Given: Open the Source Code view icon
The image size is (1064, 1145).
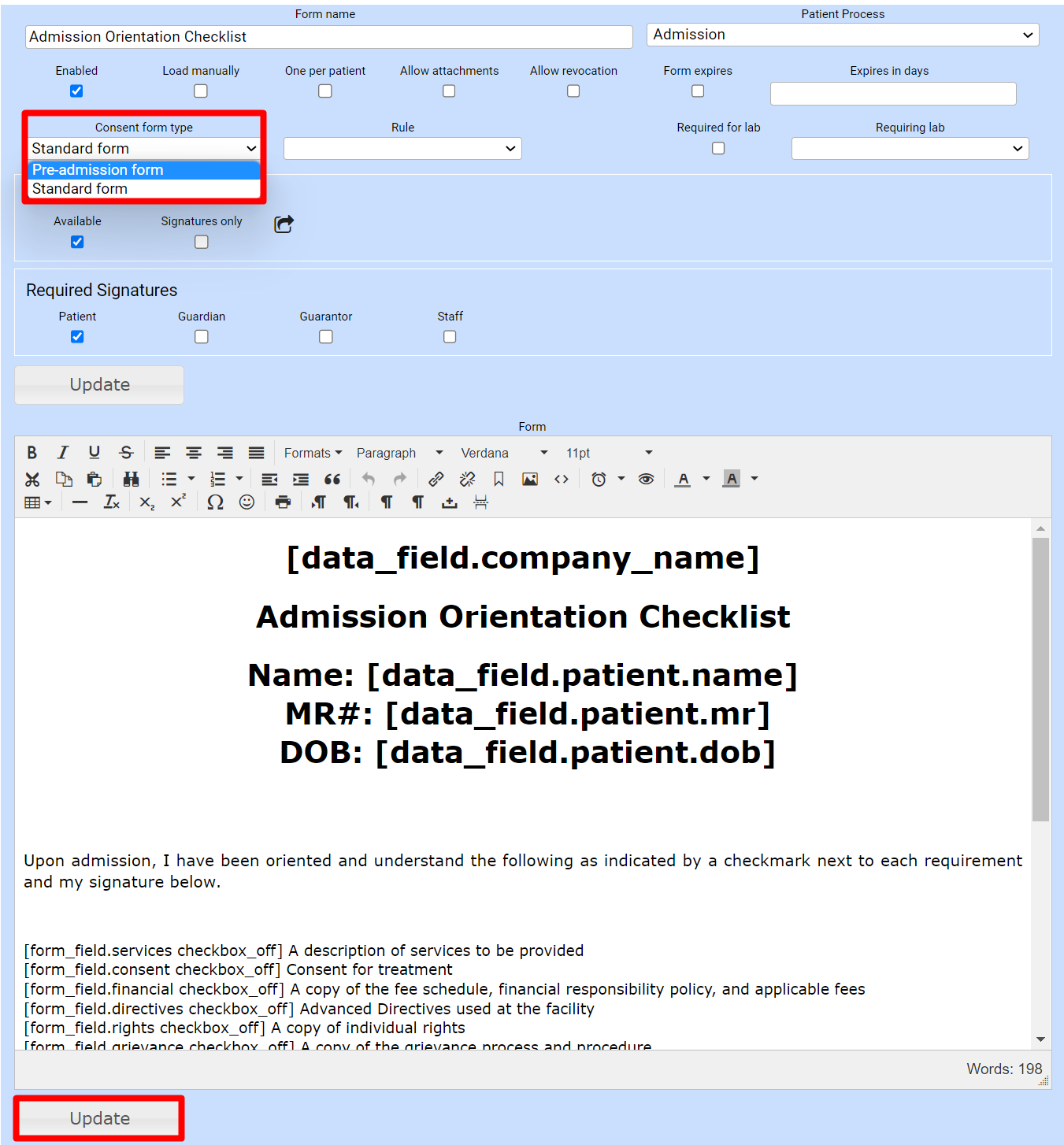Looking at the screenshot, I should pos(562,479).
